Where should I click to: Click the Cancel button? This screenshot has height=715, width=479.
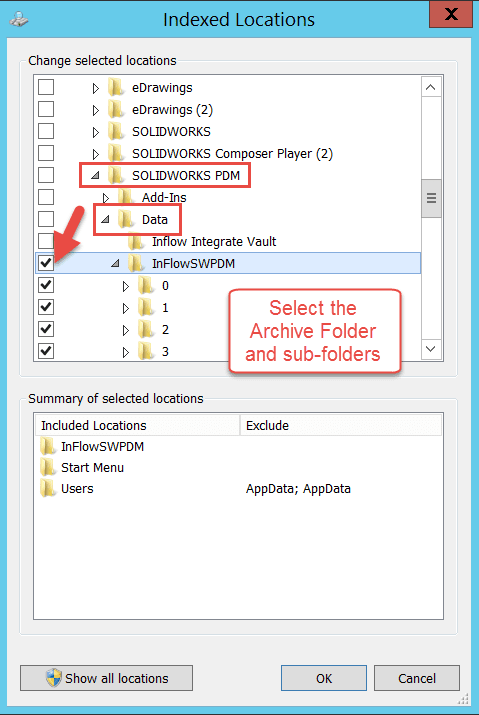coord(417,678)
